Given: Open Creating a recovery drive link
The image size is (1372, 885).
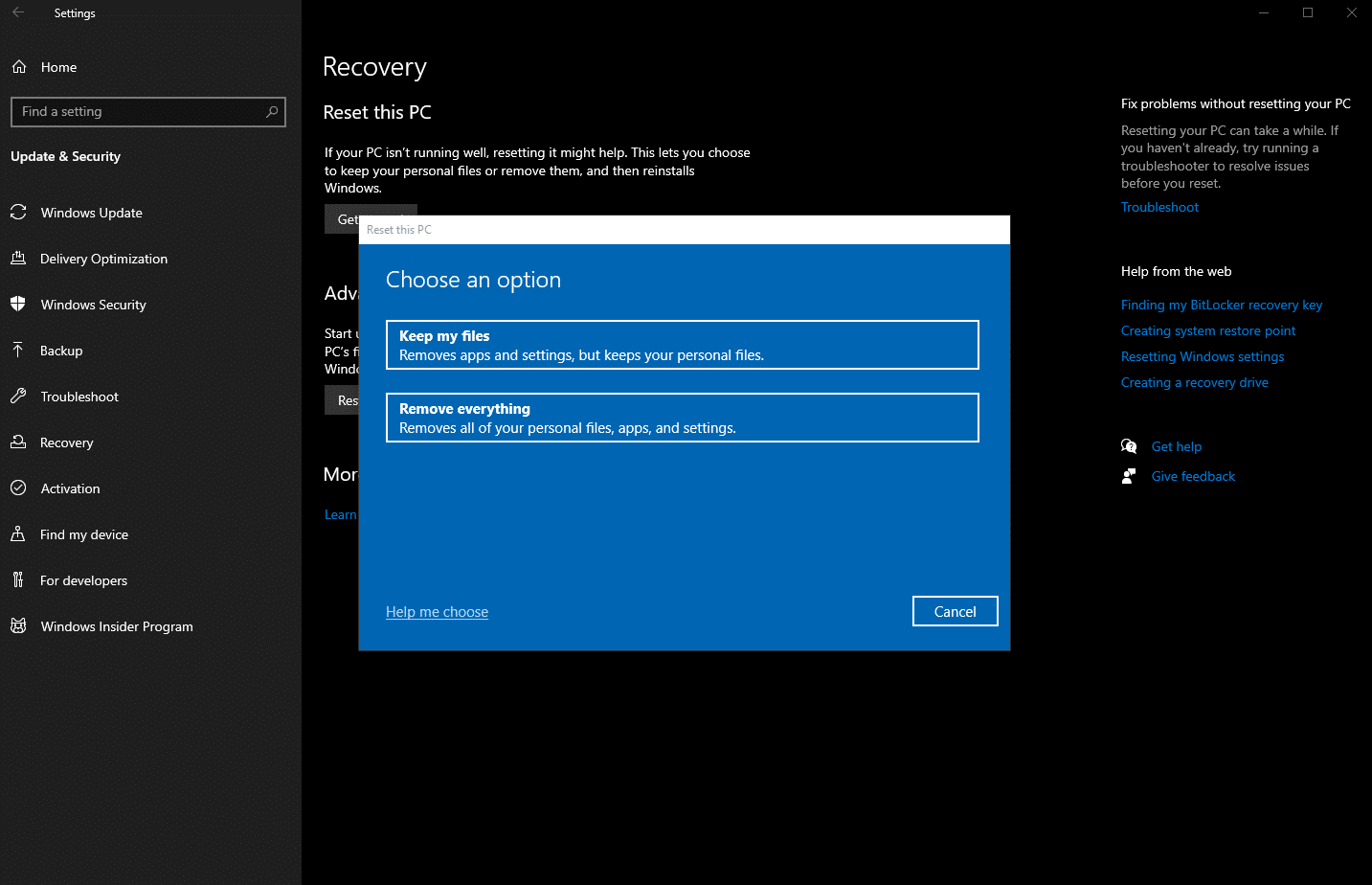Looking at the screenshot, I should [1194, 382].
